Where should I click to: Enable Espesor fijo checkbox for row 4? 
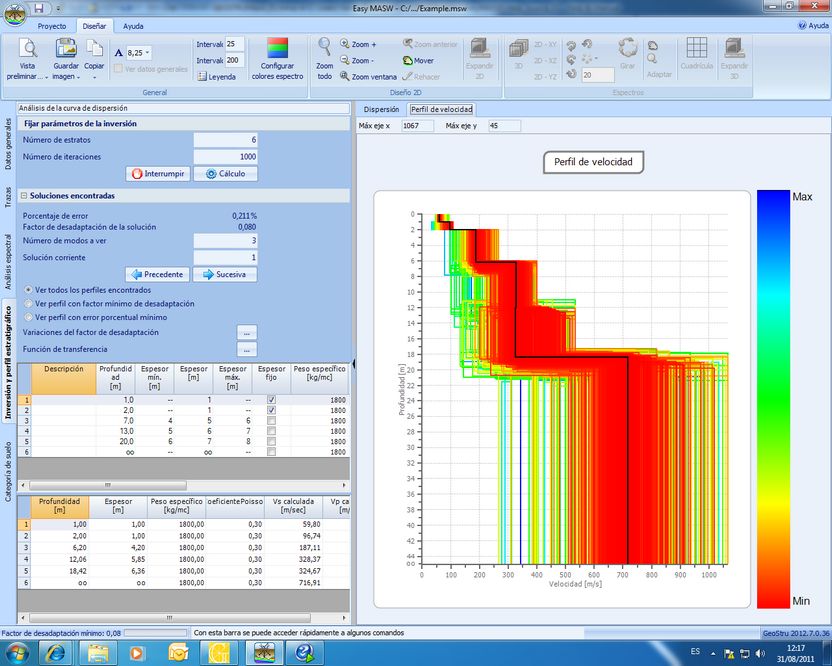(x=271, y=431)
